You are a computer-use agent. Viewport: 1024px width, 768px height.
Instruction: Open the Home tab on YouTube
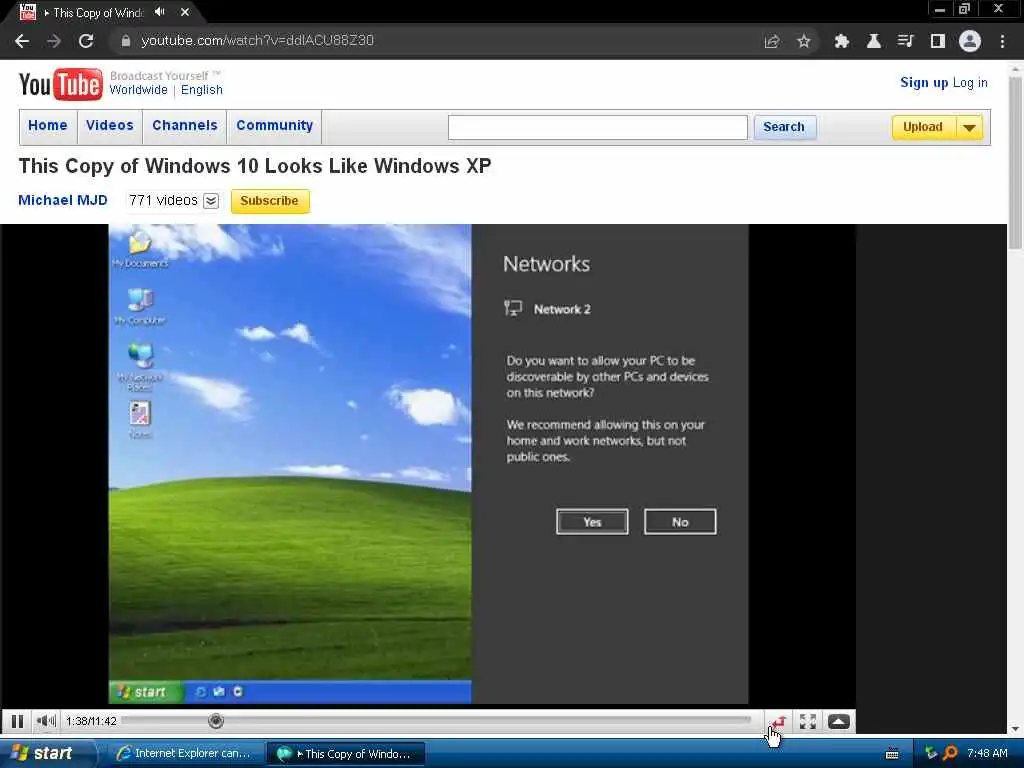(48, 125)
